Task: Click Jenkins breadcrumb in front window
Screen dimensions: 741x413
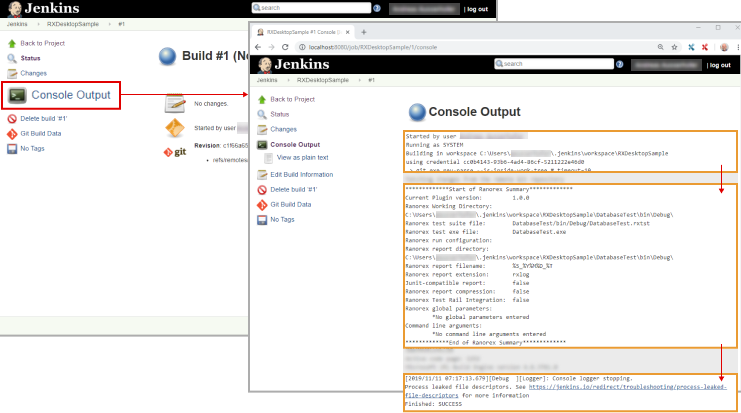Action: (267, 80)
